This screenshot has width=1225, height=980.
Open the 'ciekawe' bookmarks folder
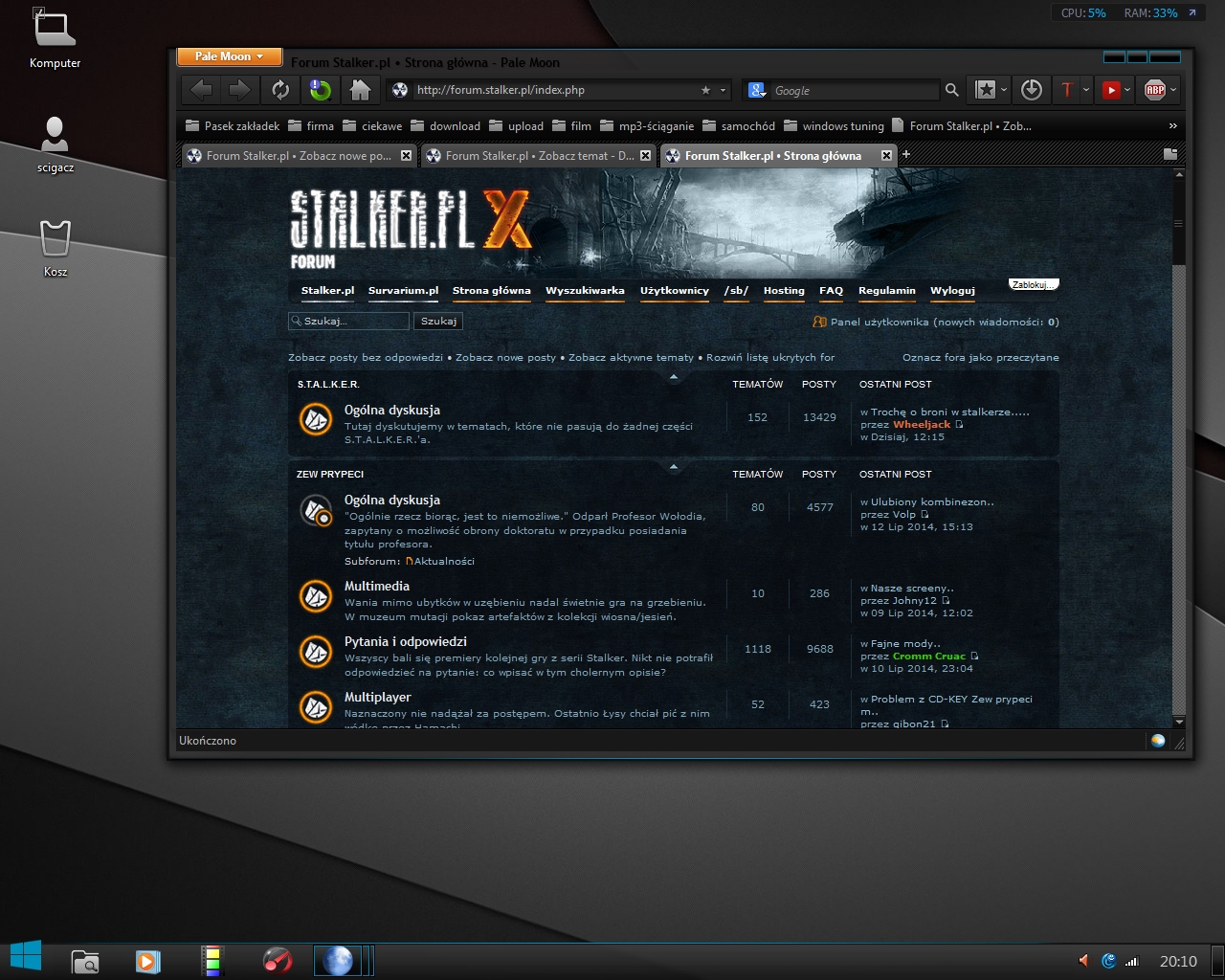[372, 125]
